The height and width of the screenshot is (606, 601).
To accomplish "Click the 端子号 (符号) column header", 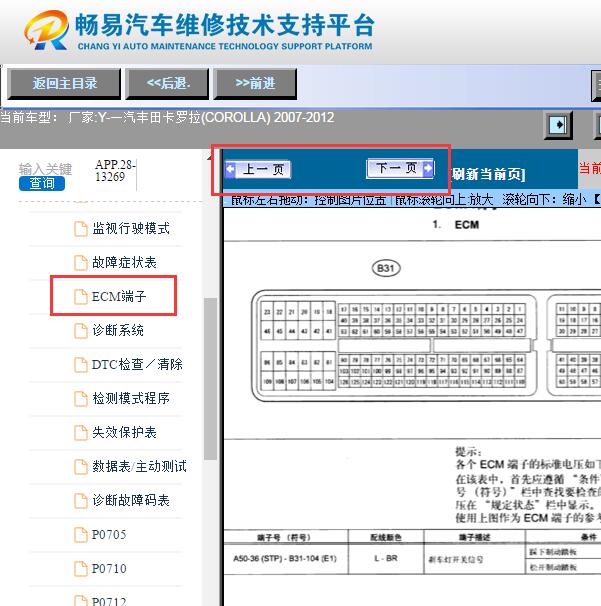I will pyautogui.click(x=284, y=537).
